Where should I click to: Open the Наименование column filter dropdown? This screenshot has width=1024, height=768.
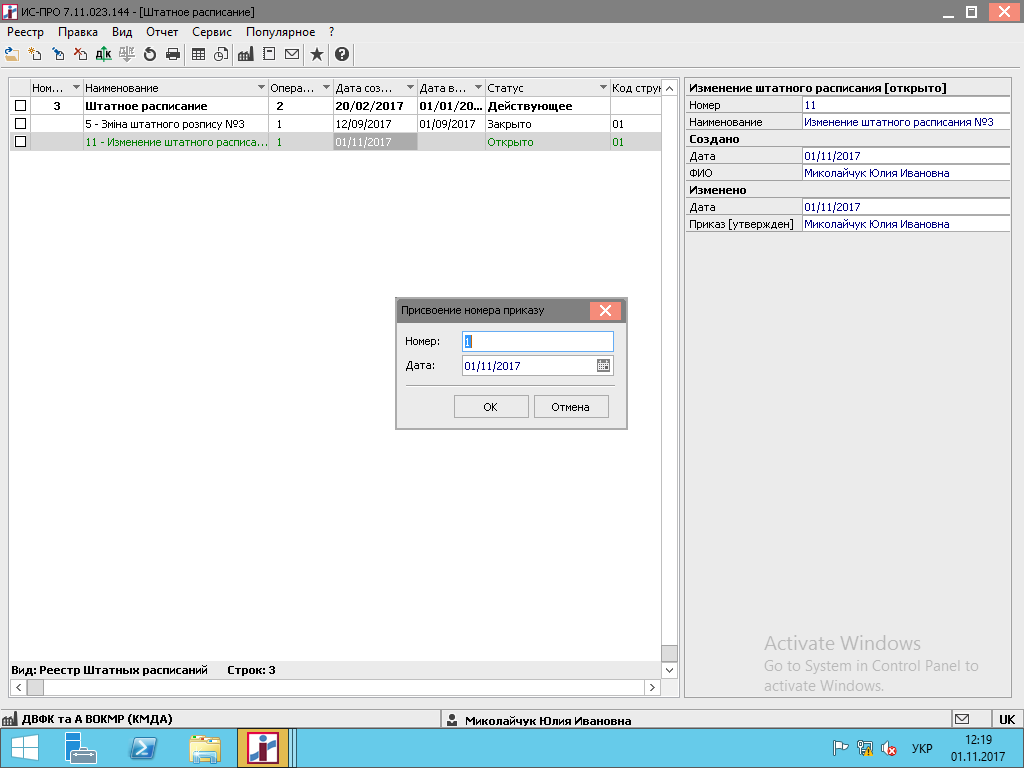(261, 88)
